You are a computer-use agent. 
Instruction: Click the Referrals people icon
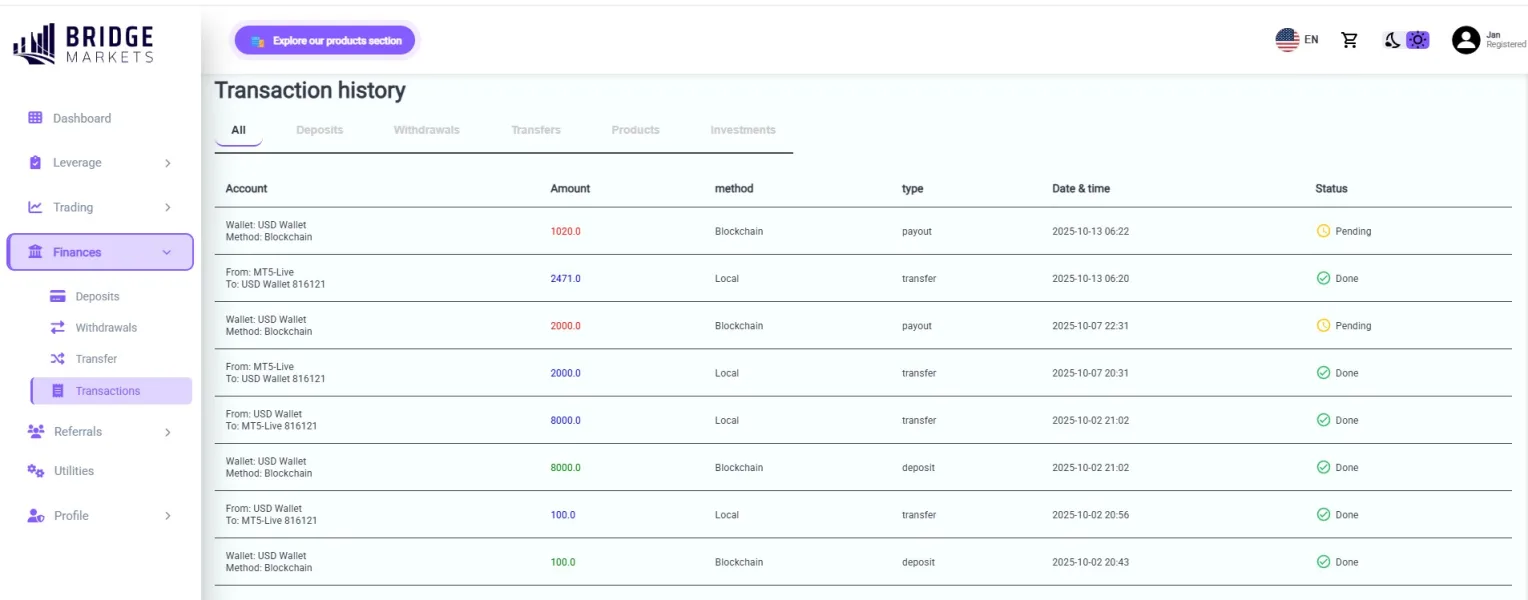click(36, 432)
